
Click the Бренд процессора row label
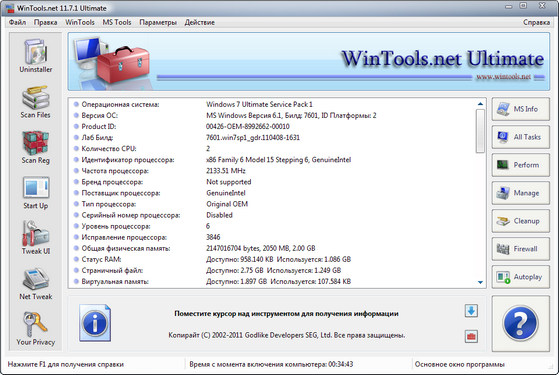pos(112,182)
